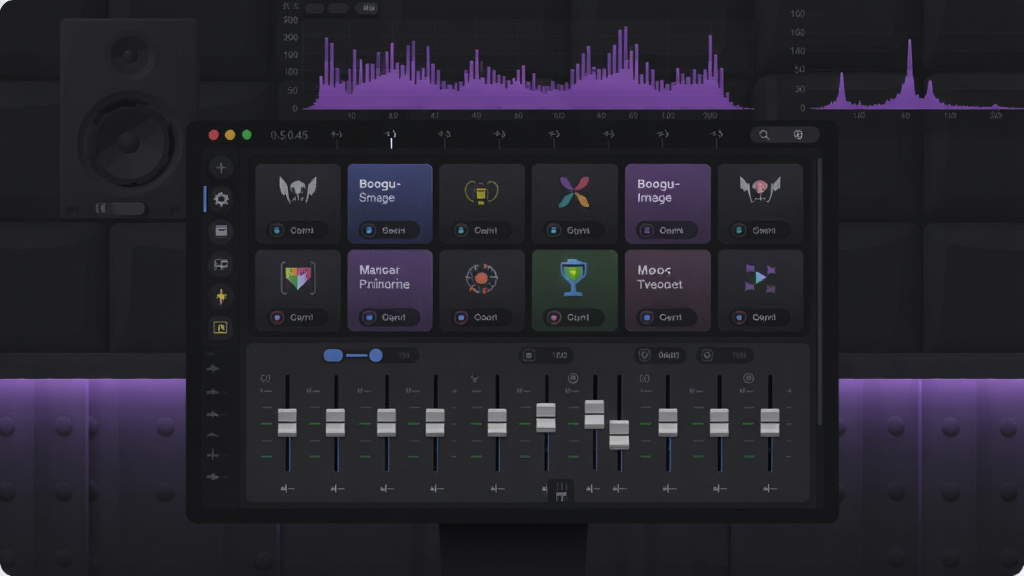
Task: Open the circular-icon pill at mixer top right
Action: tap(724, 355)
